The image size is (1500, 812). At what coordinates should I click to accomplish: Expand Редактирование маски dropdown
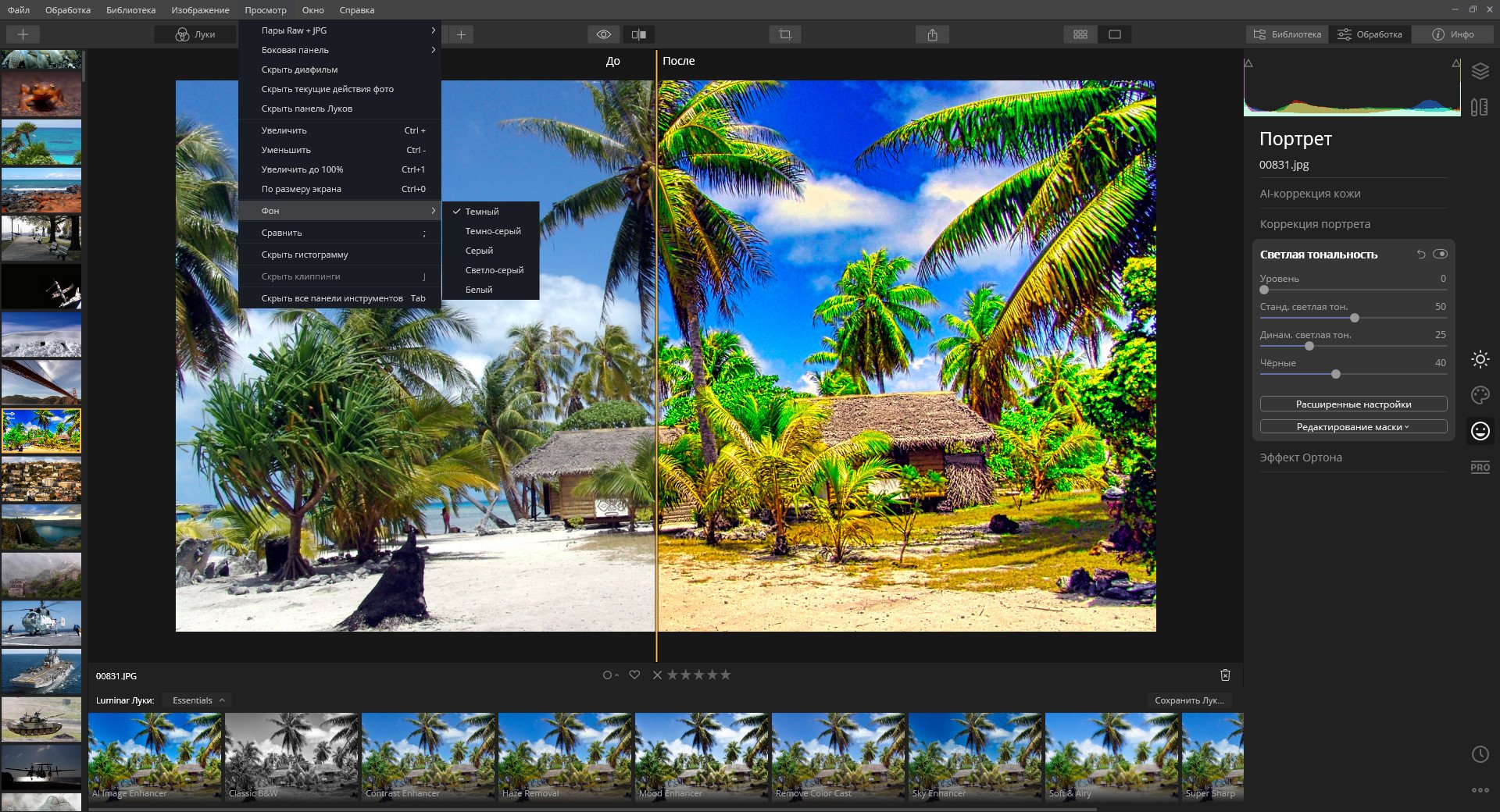coord(1353,427)
